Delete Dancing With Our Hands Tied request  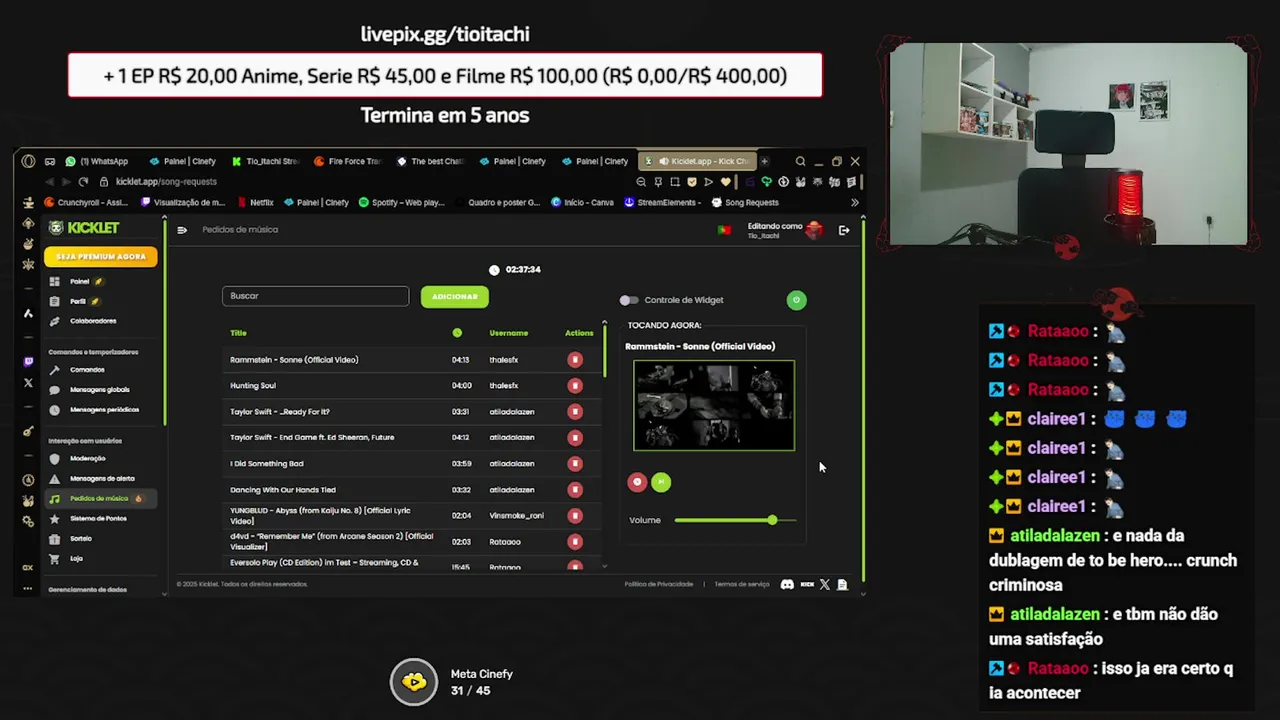click(575, 490)
